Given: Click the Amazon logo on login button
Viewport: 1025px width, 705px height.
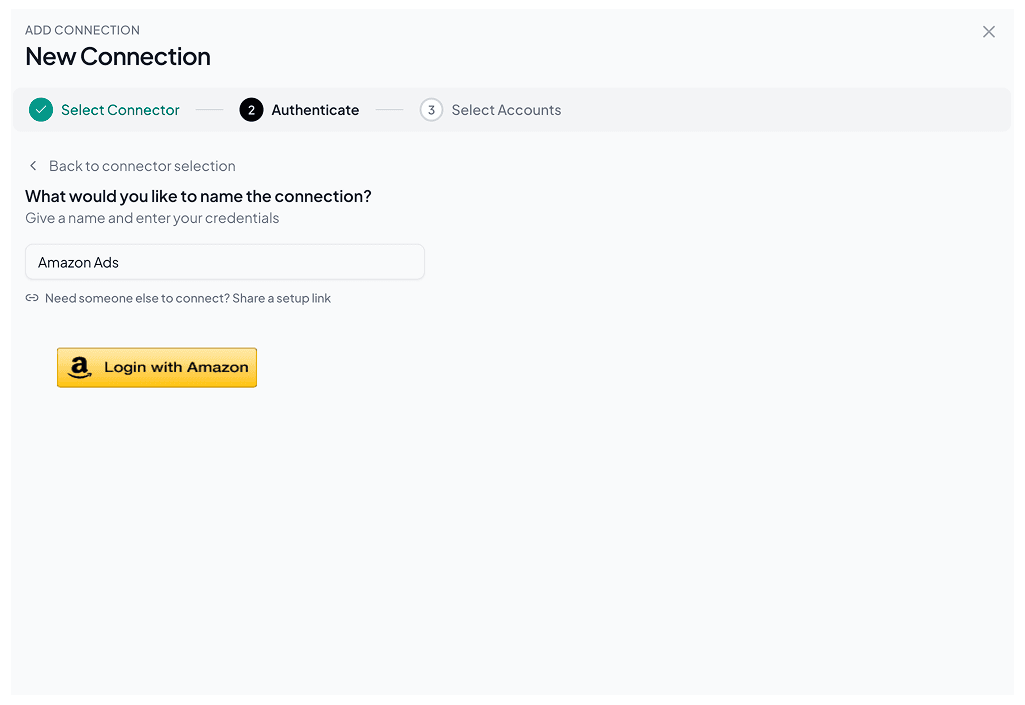Looking at the screenshot, I should [x=80, y=368].
